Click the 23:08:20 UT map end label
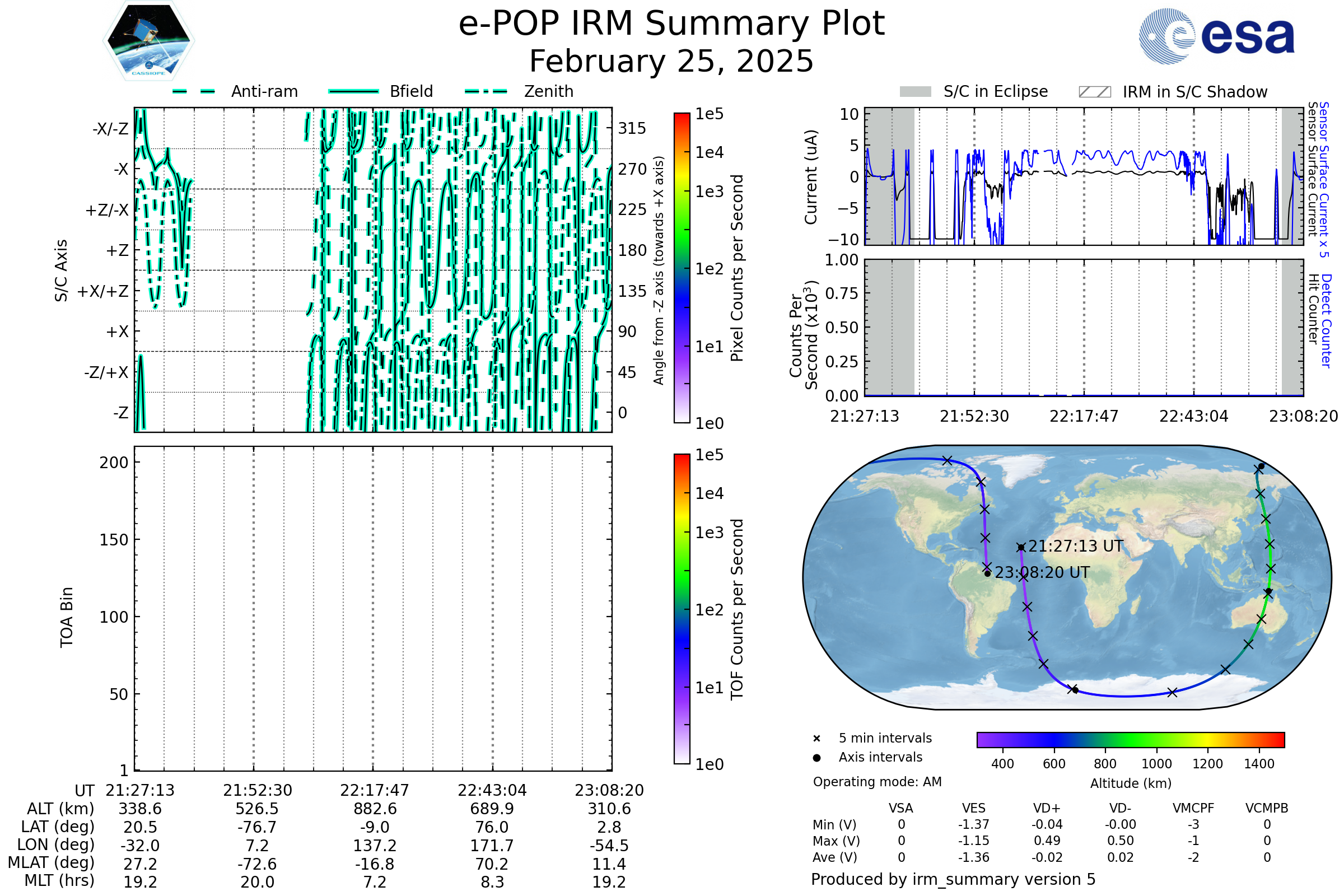 pos(1042,572)
